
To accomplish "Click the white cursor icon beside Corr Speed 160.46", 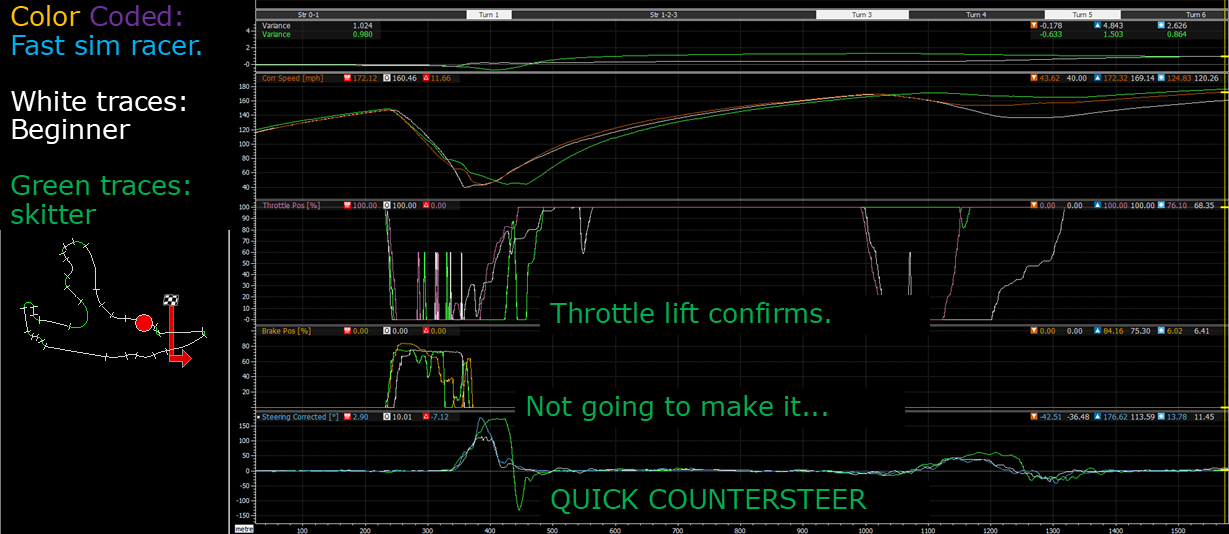I will click(x=386, y=78).
